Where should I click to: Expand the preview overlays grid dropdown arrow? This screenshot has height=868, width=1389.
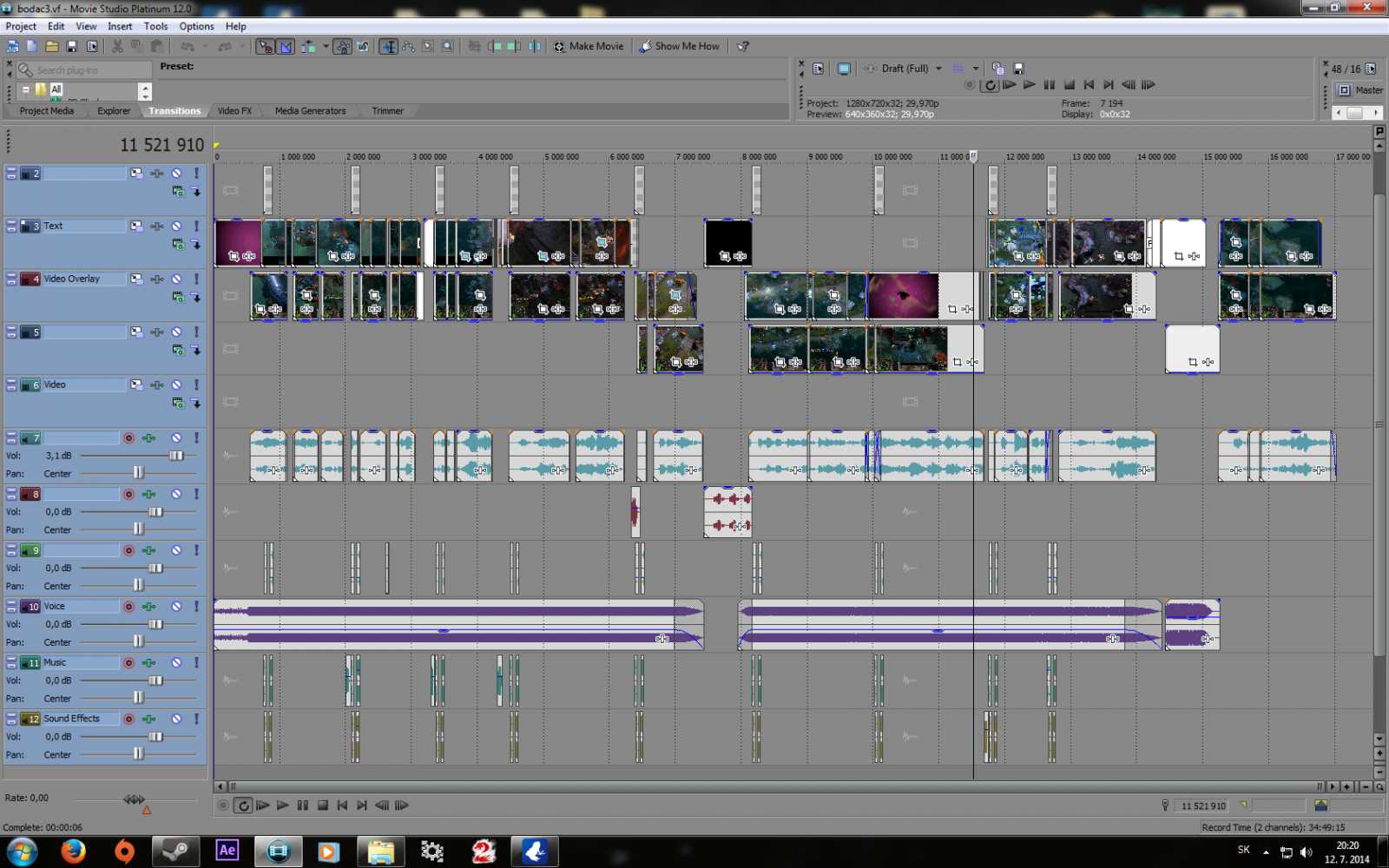tap(976, 69)
